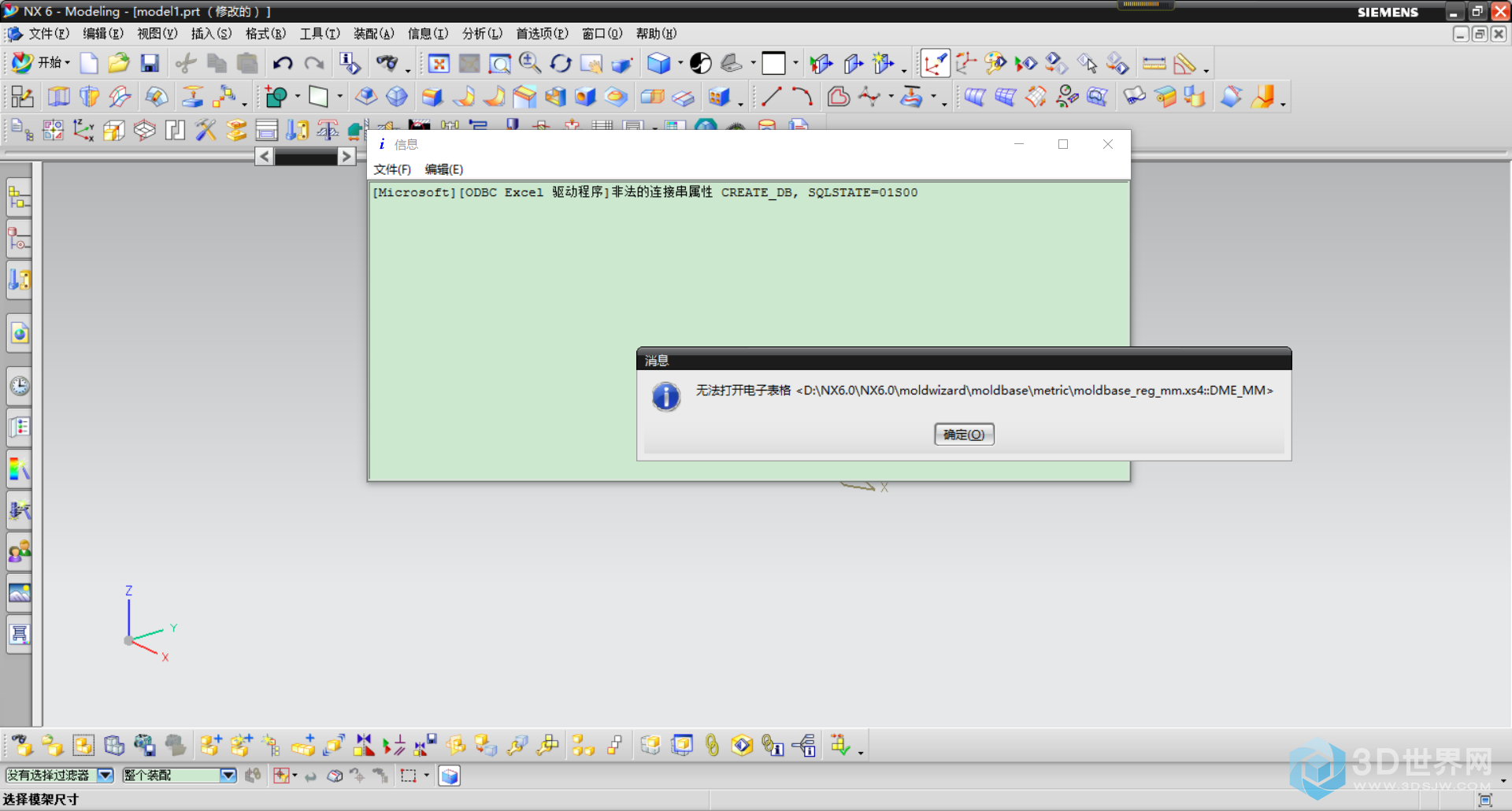Viewport: 1512px width, 811px height.
Task: Open the 帮助(H) menu
Action: [656, 34]
